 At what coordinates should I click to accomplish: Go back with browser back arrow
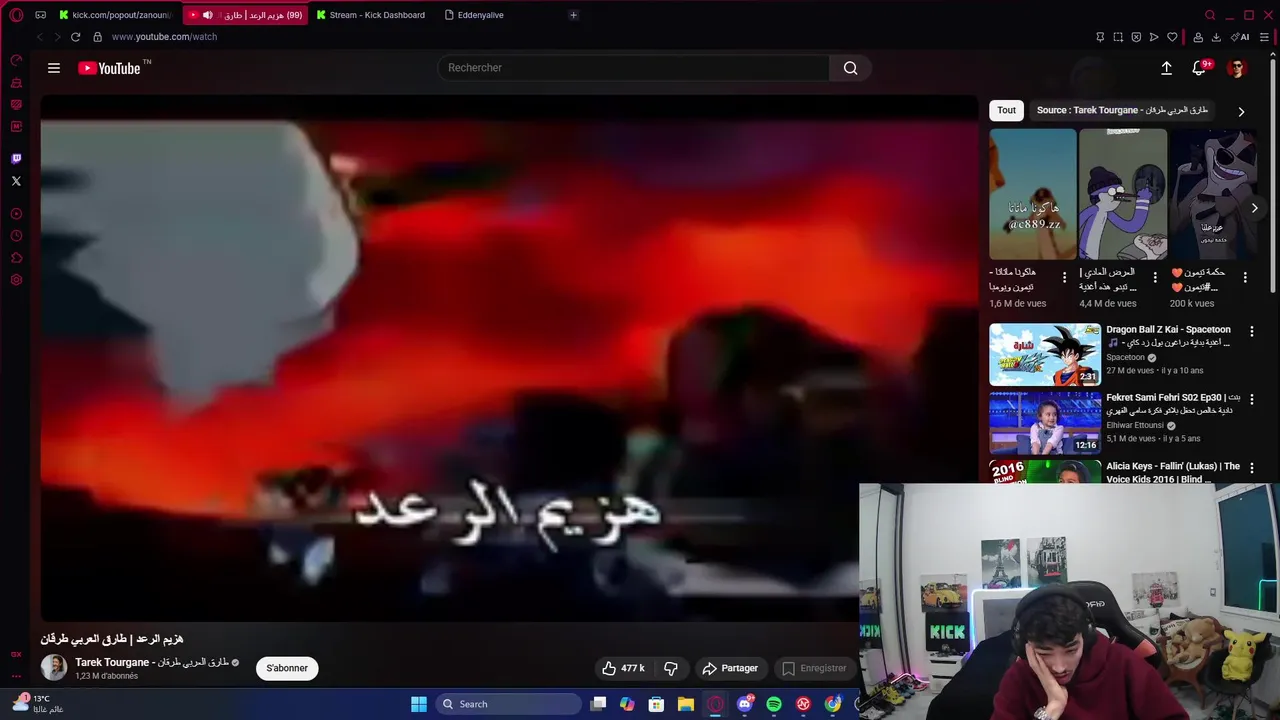tap(40, 37)
